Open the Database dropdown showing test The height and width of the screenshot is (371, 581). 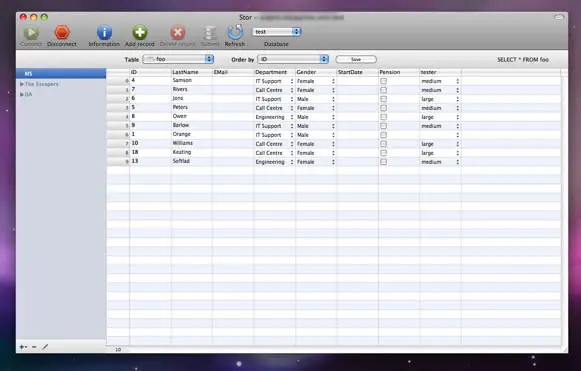pyautogui.click(x=276, y=32)
